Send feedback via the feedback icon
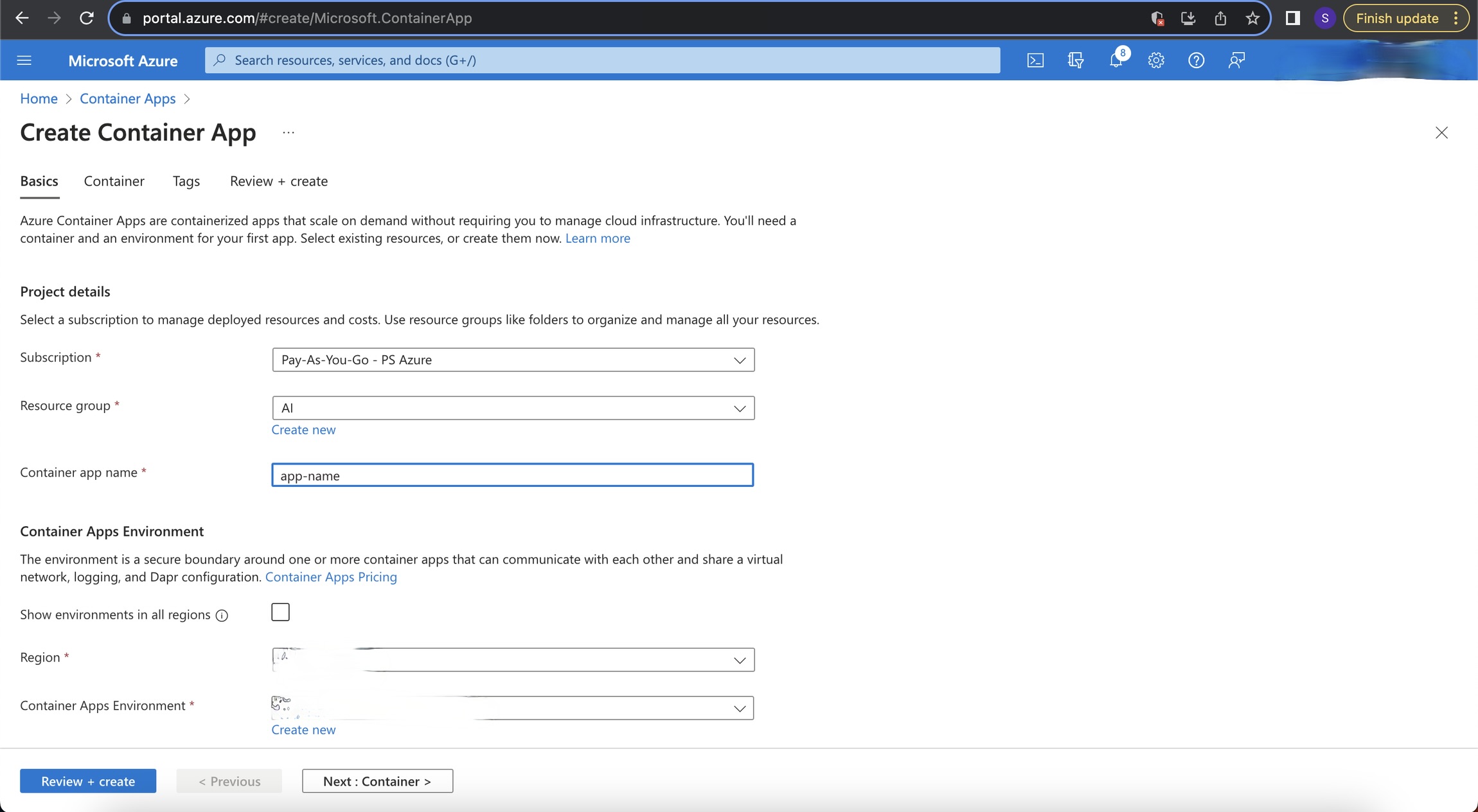 pyautogui.click(x=1236, y=60)
